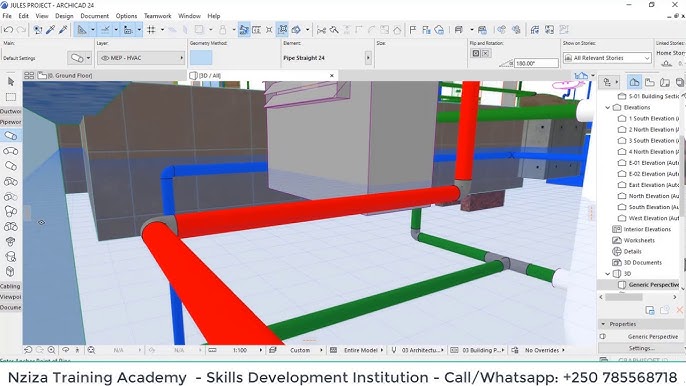The width and height of the screenshot is (686, 386).
Task: Click the Adjust tool icon beside scissors
Action: point(334,30)
